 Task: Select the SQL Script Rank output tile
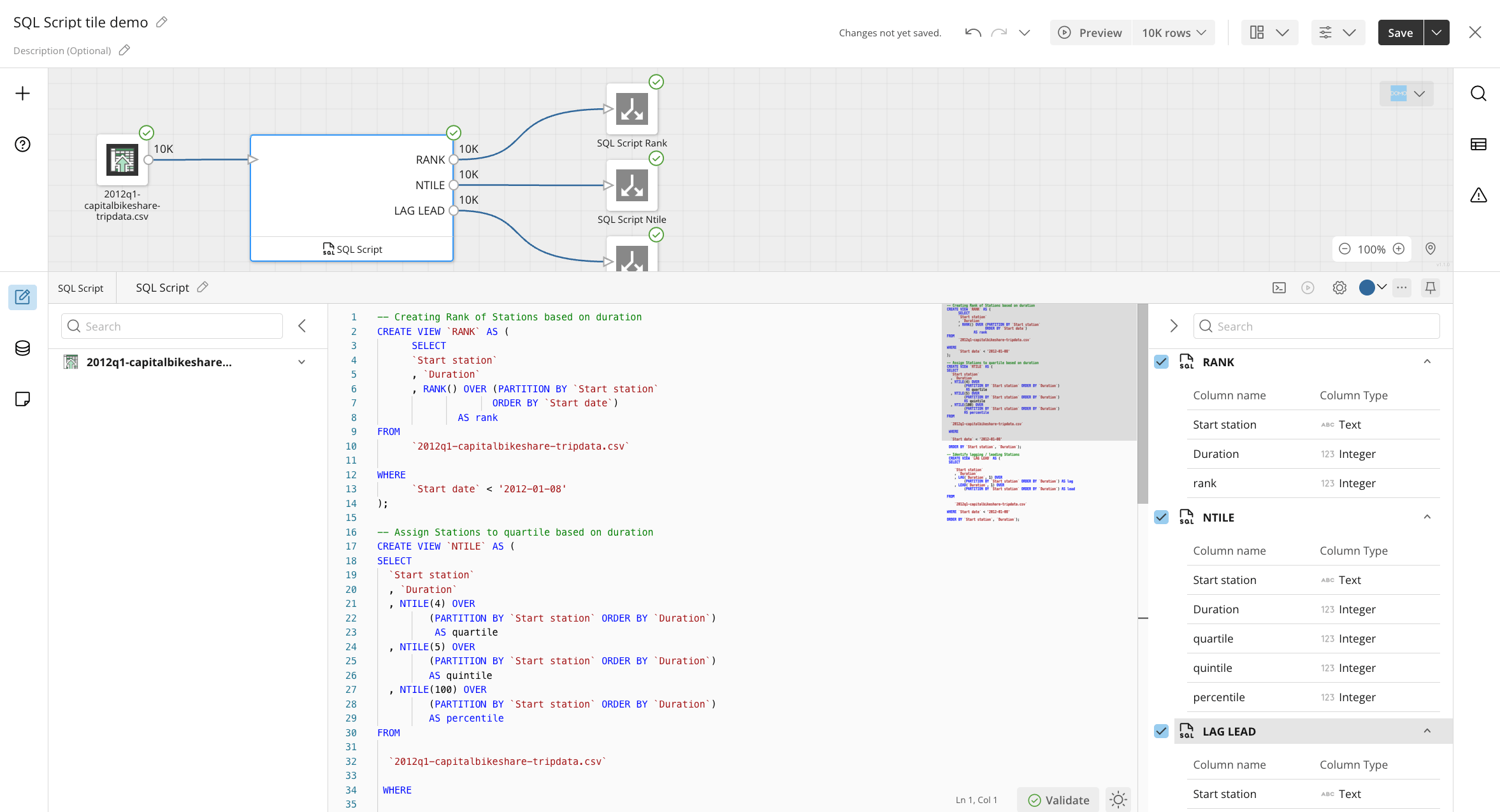click(631, 109)
